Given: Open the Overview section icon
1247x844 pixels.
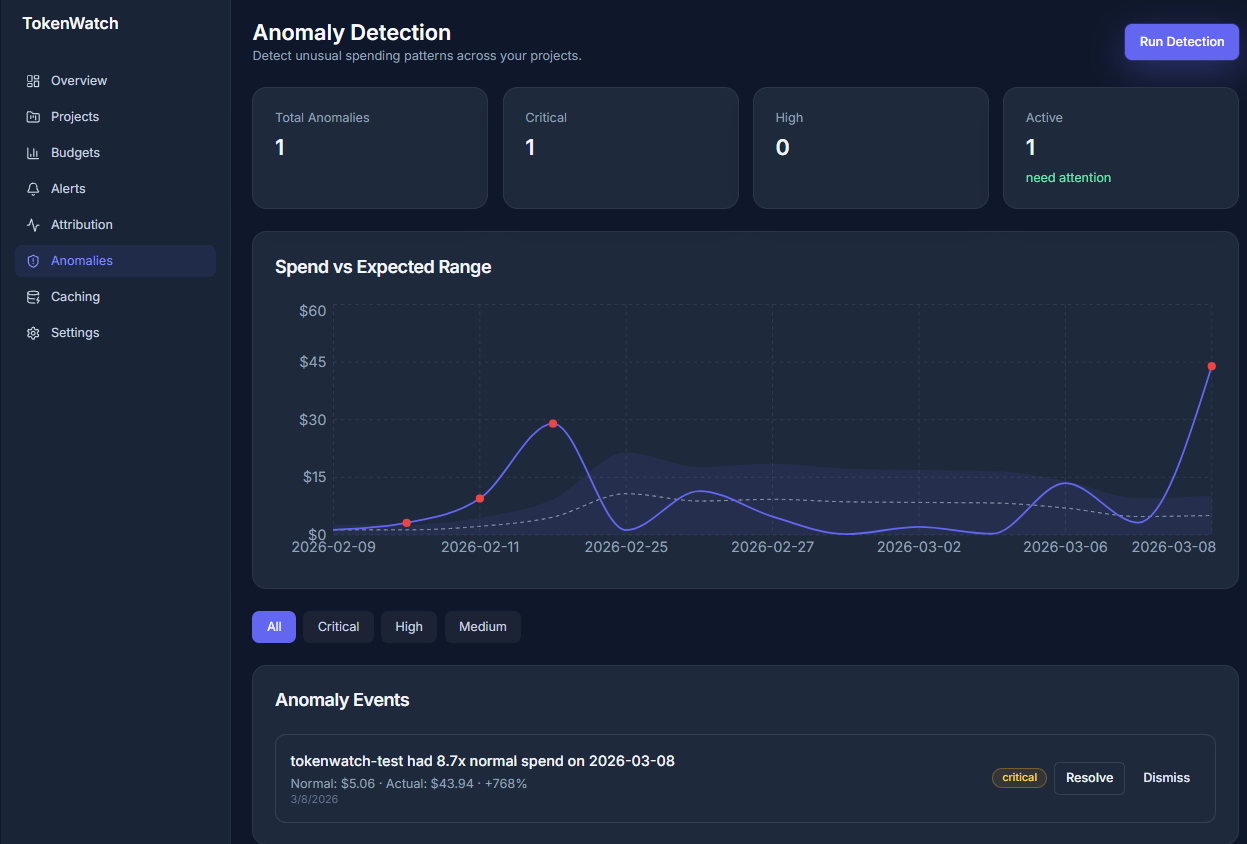Looking at the screenshot, I should [32, 80].
